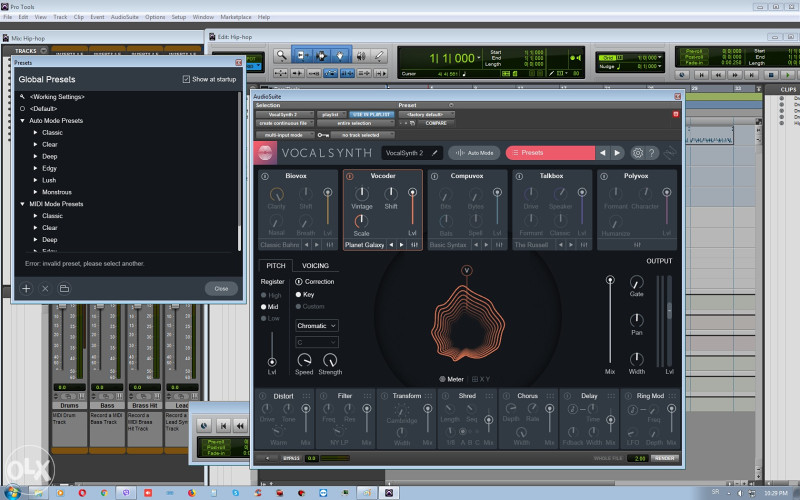
Task: Click the Windows Start button
Action: 13,493
